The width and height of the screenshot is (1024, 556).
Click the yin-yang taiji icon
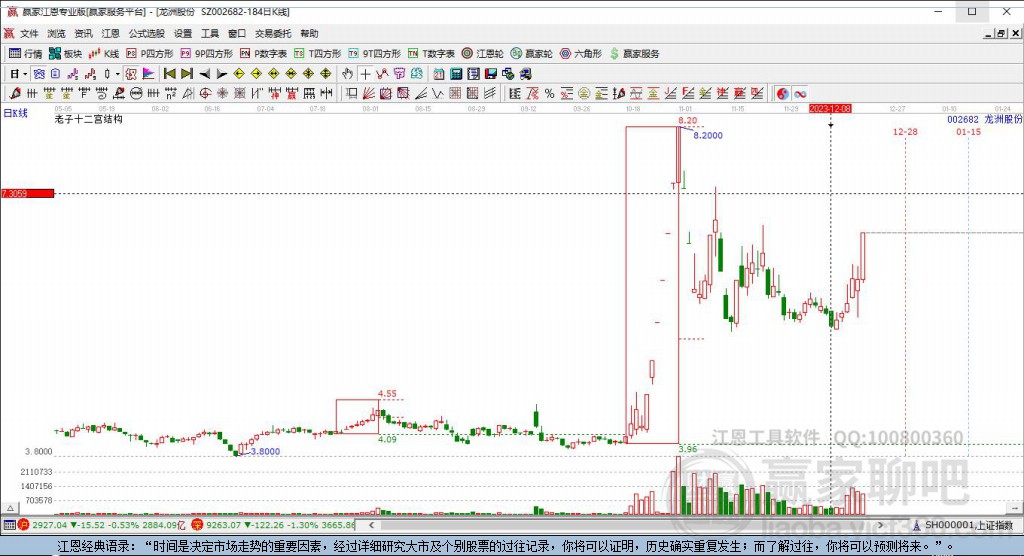pos(782,93)
